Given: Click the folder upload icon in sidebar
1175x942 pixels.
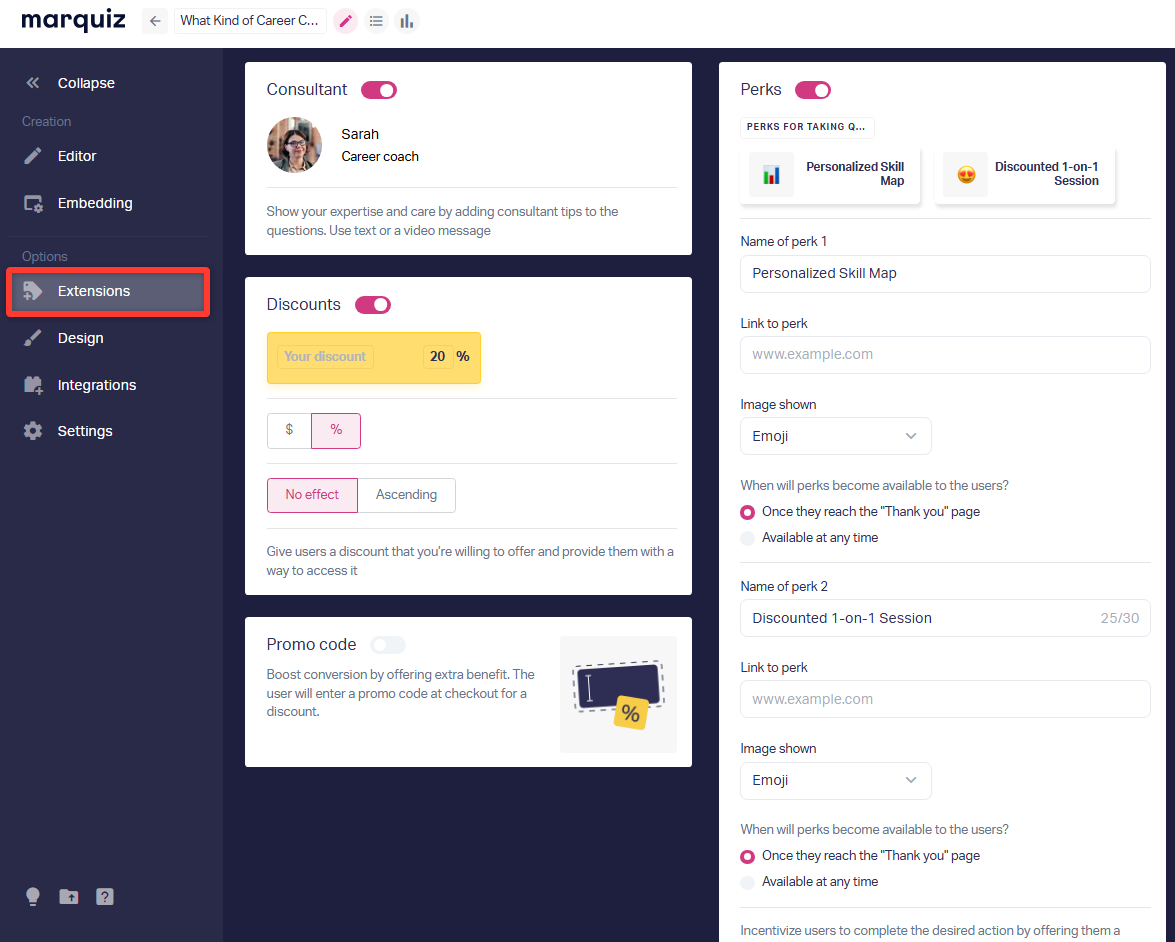Looking at the screenshot, I should (x=69, y=897).
